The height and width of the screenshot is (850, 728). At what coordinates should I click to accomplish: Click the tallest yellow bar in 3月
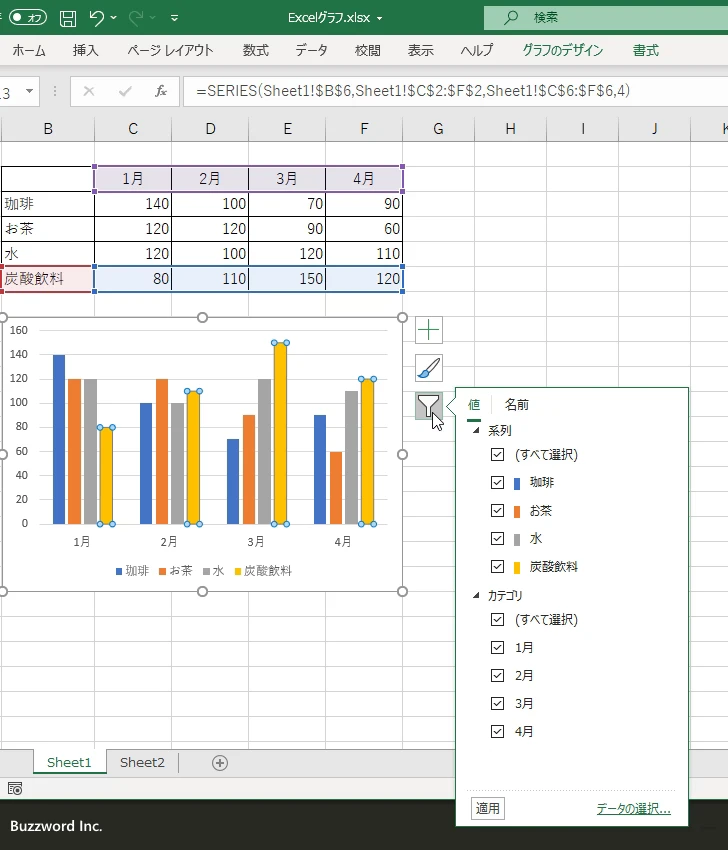click(x=280, y=433)
